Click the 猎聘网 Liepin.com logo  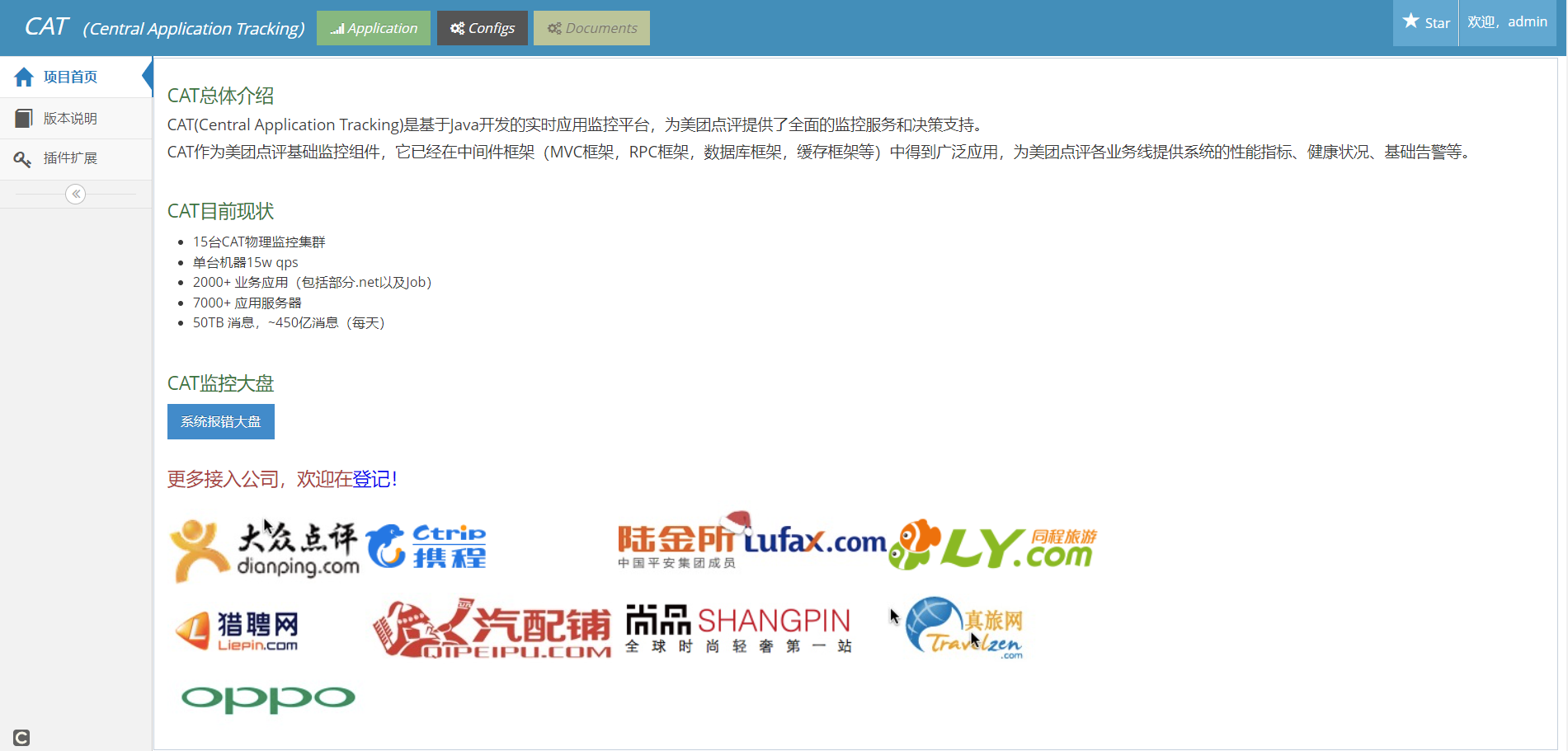(237, 631)
